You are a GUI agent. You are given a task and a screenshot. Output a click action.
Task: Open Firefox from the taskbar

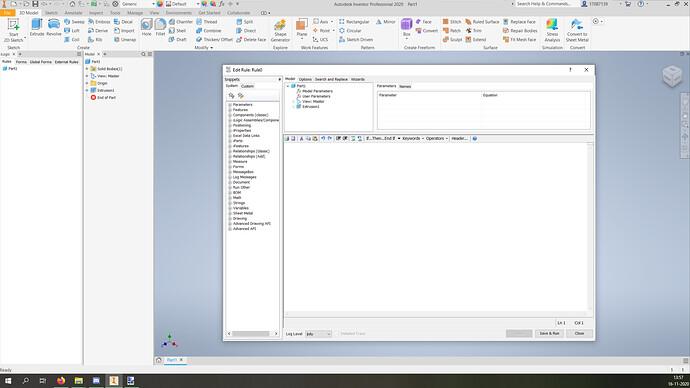(61, 381)
